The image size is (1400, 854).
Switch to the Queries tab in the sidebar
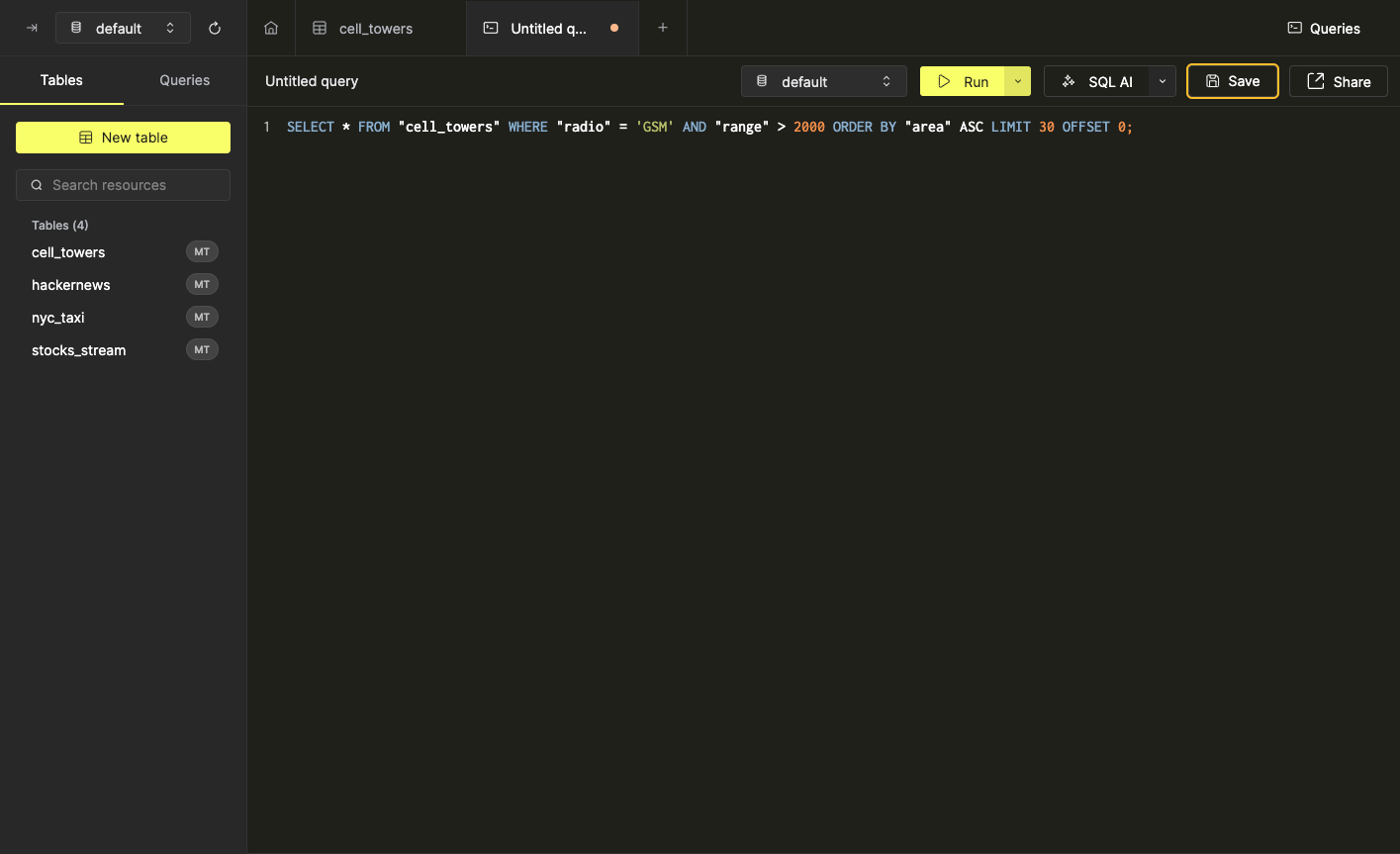184,80
